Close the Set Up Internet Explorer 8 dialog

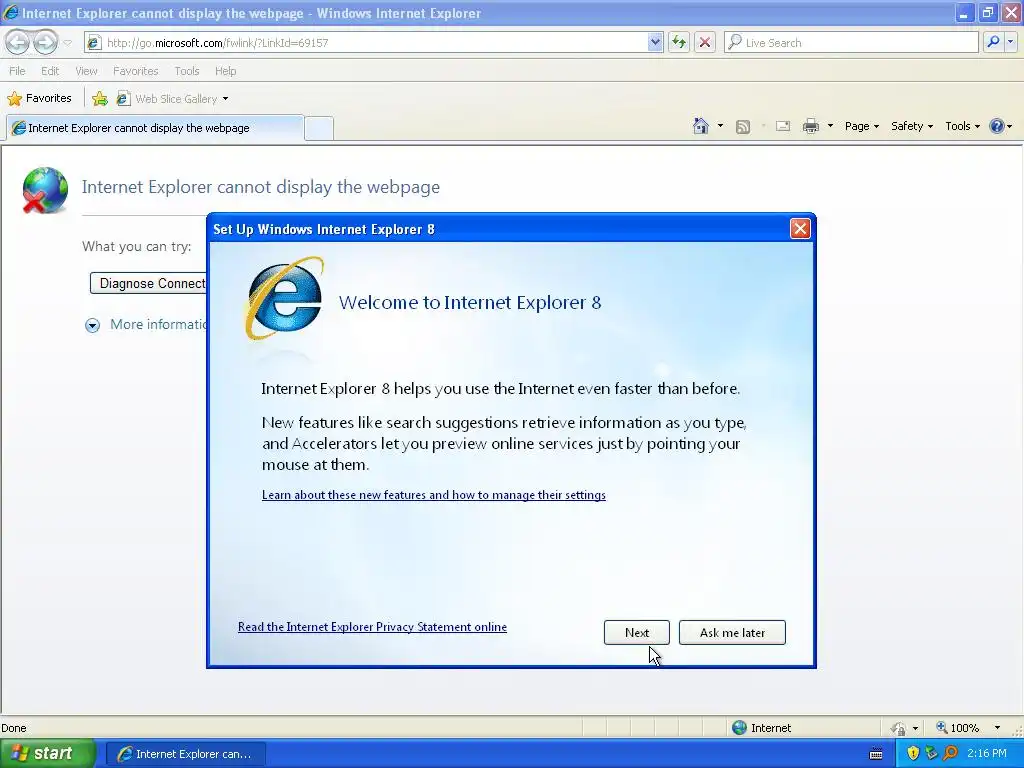coord(800,229)
